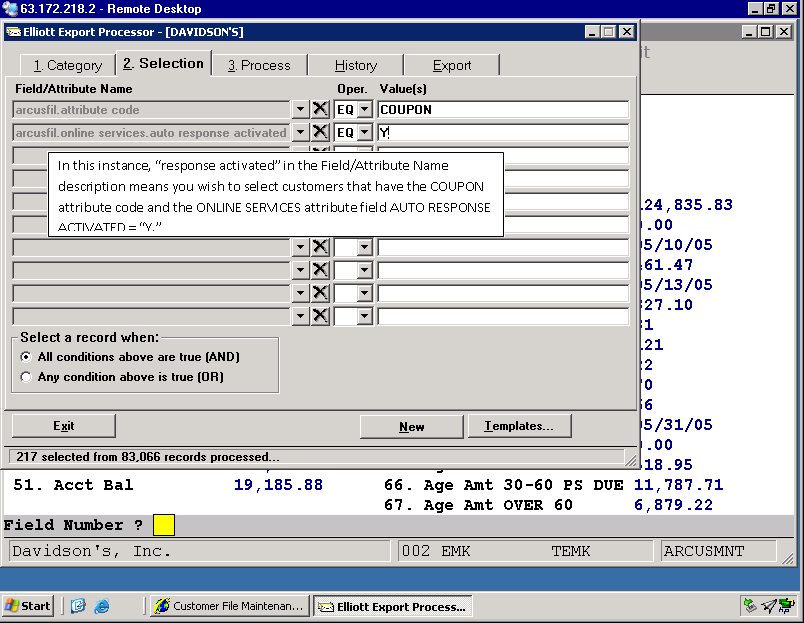This screenshot has width=804, height=623.
Task: Switch to the 1. Category tab
Action: point(68,65)
